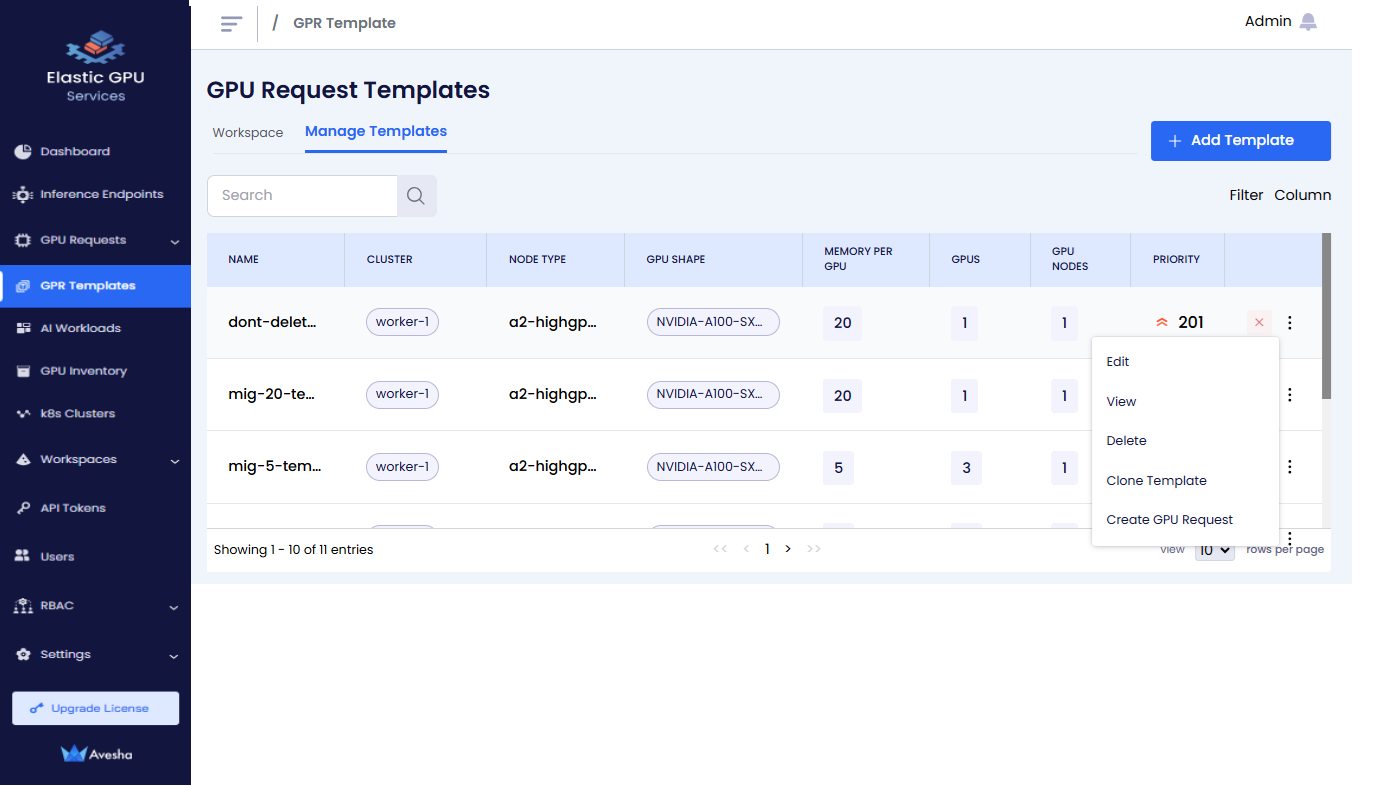Open the rows per page dropdown
The width and height of the screenshot is (1375, 786).
pyautogui.click(x=1214, y=550)
